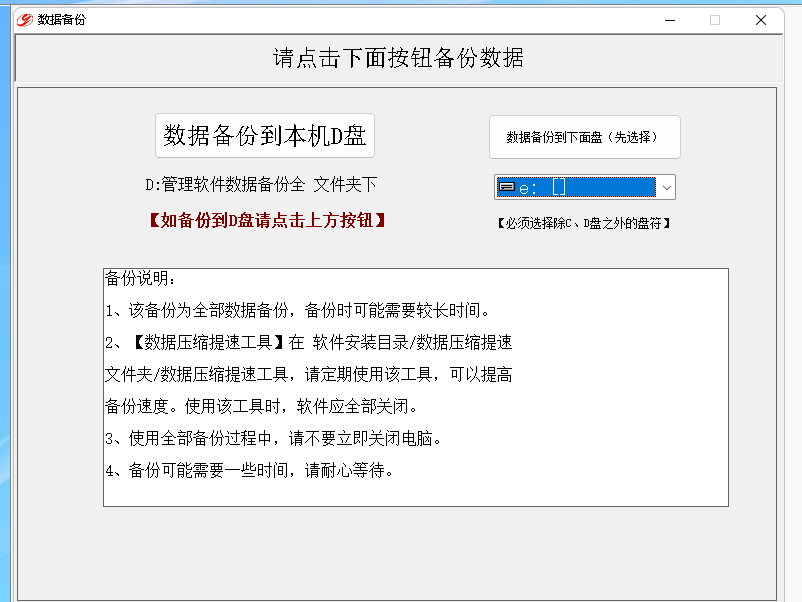Close the 数据备份 window
The height and width of the screenshot is (602, 802).
click(x=761, y=20)
